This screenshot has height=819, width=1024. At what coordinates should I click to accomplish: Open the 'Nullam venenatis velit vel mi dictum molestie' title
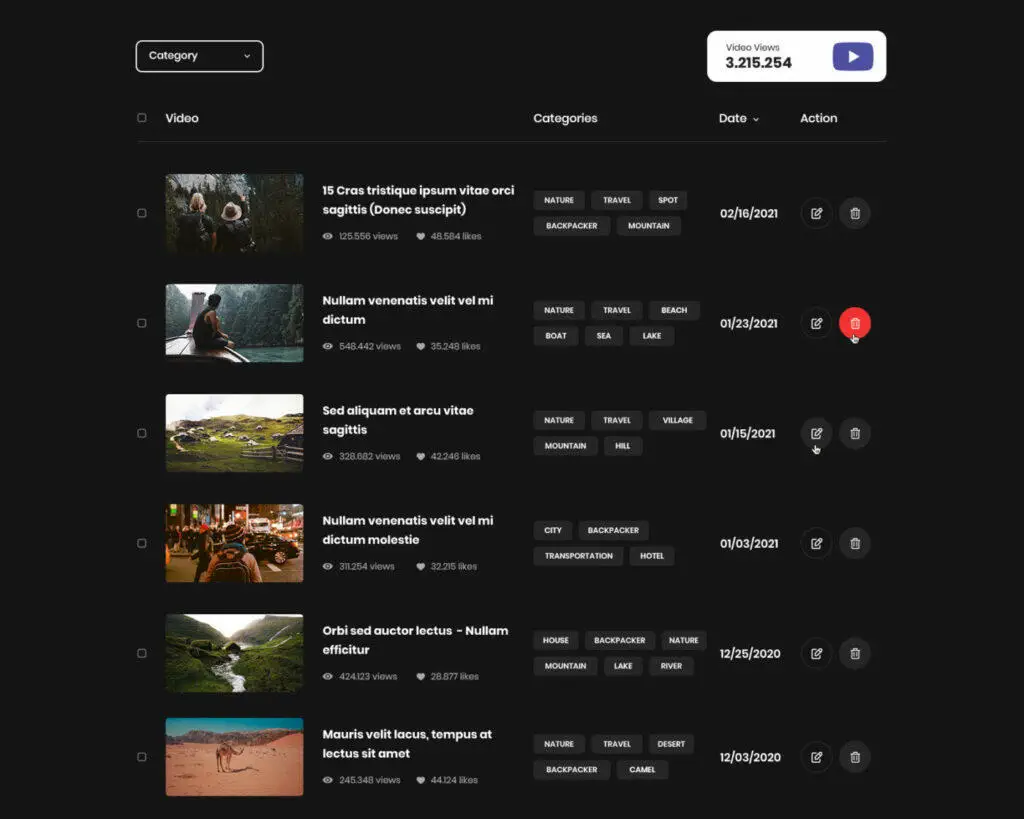408,530
